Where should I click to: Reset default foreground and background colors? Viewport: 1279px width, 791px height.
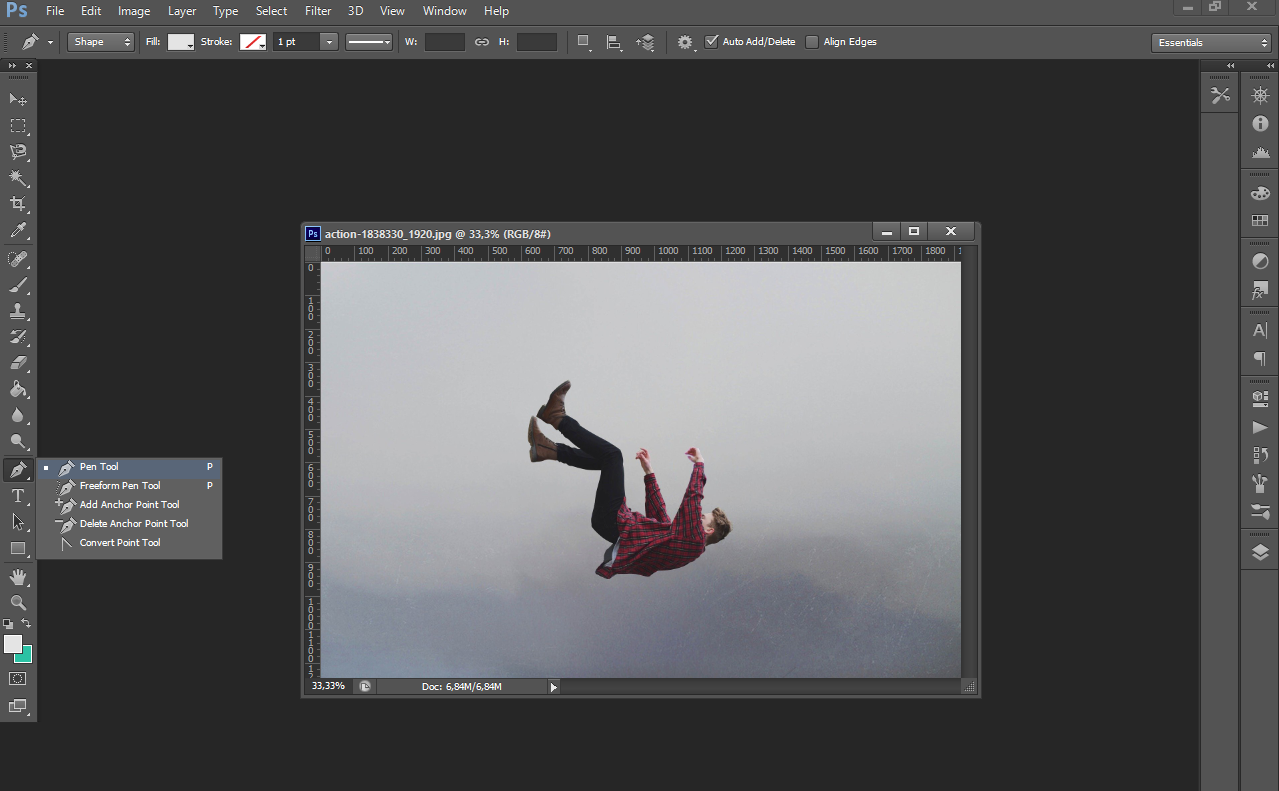click(8, 623)
